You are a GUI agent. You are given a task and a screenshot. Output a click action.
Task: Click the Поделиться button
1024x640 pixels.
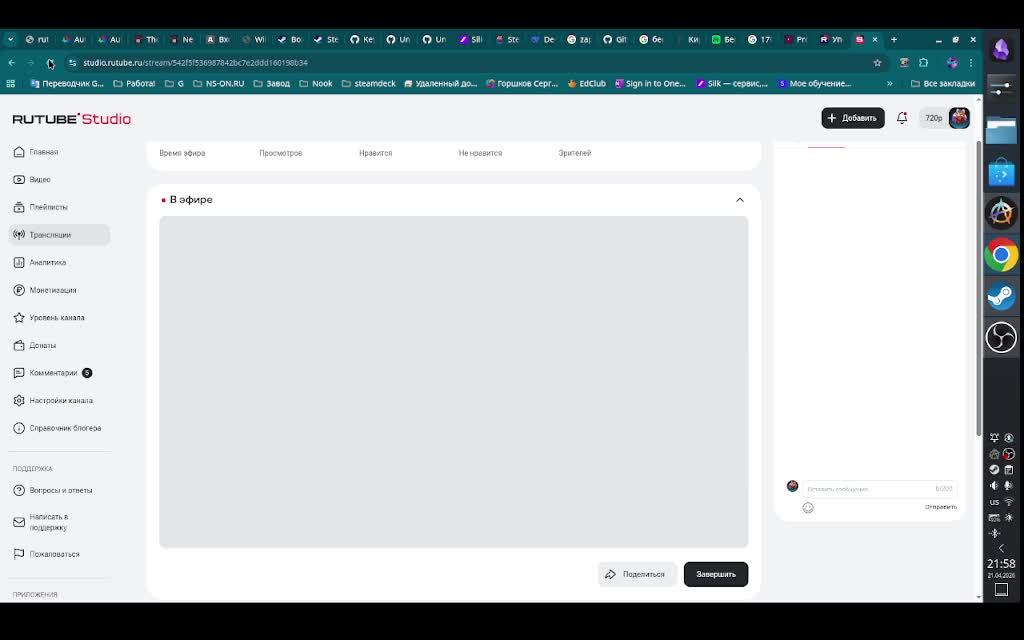[636, 575]
